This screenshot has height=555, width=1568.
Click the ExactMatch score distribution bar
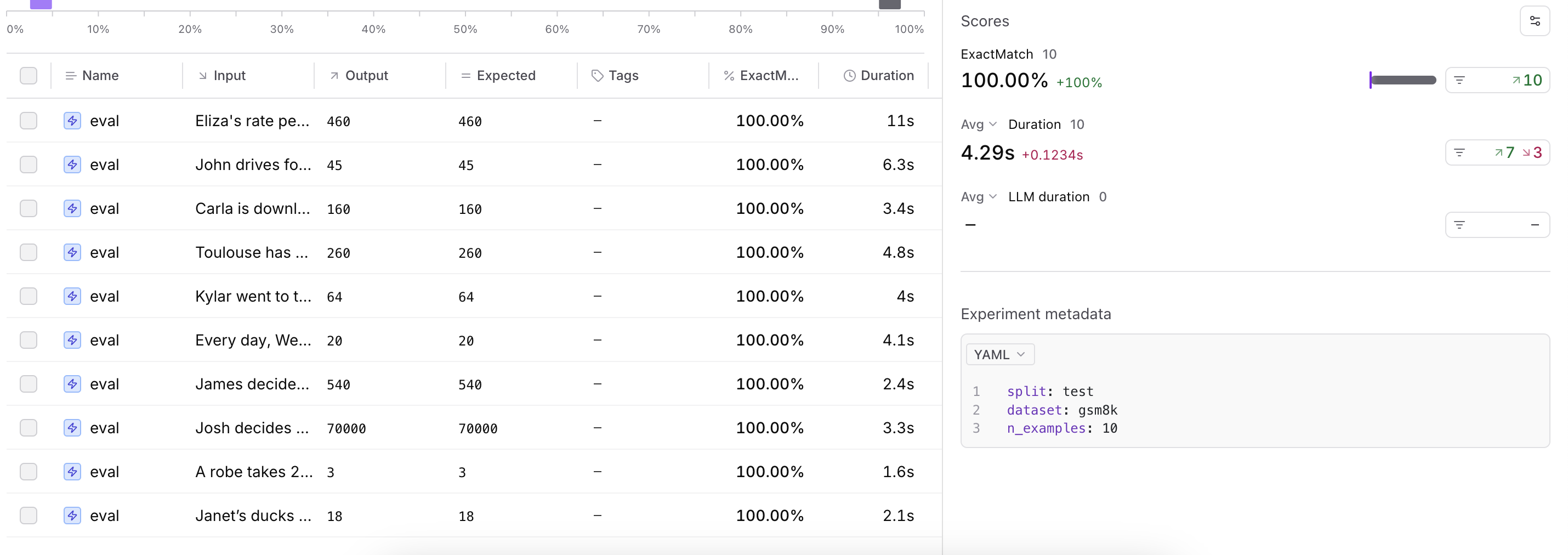1402,80
